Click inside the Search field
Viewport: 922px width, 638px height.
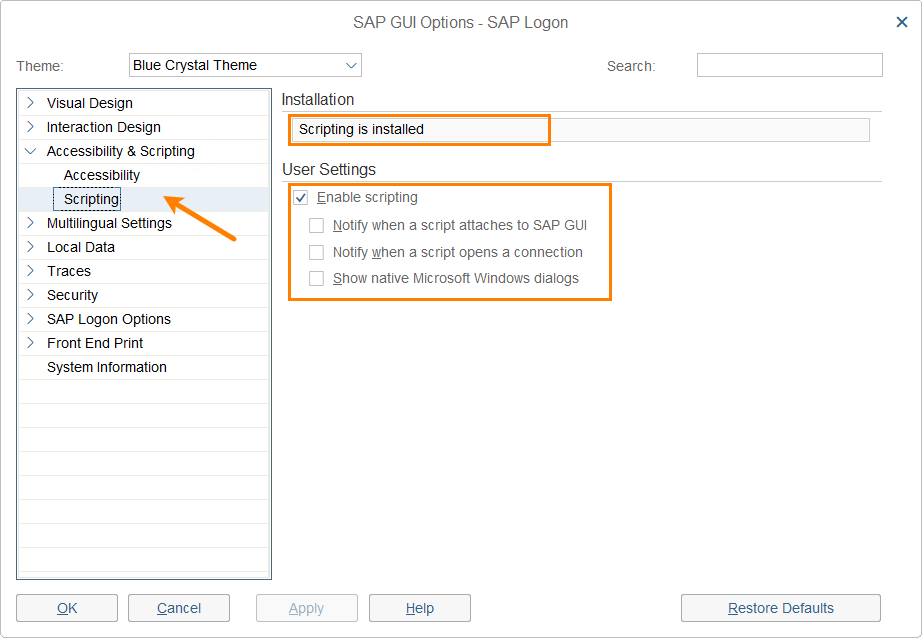789,64
